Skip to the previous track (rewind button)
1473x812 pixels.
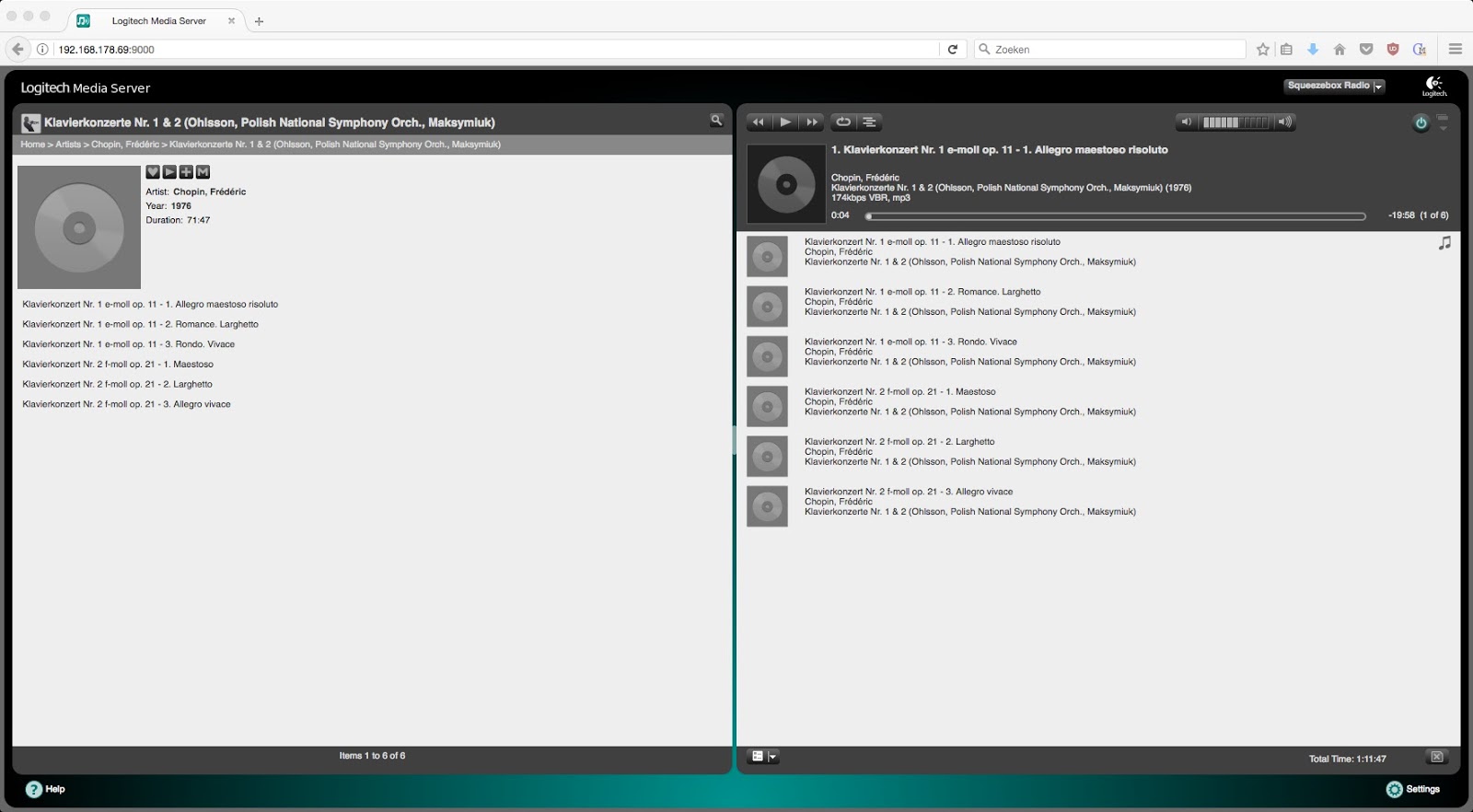coord(758,122)
